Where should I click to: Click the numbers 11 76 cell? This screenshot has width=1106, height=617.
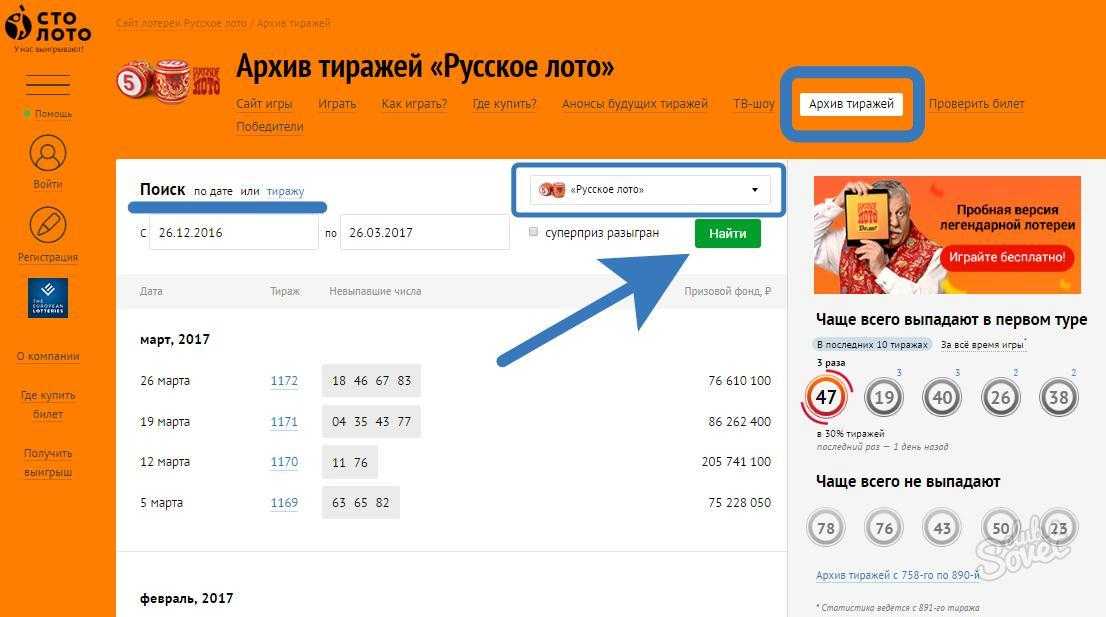(350, 463)
